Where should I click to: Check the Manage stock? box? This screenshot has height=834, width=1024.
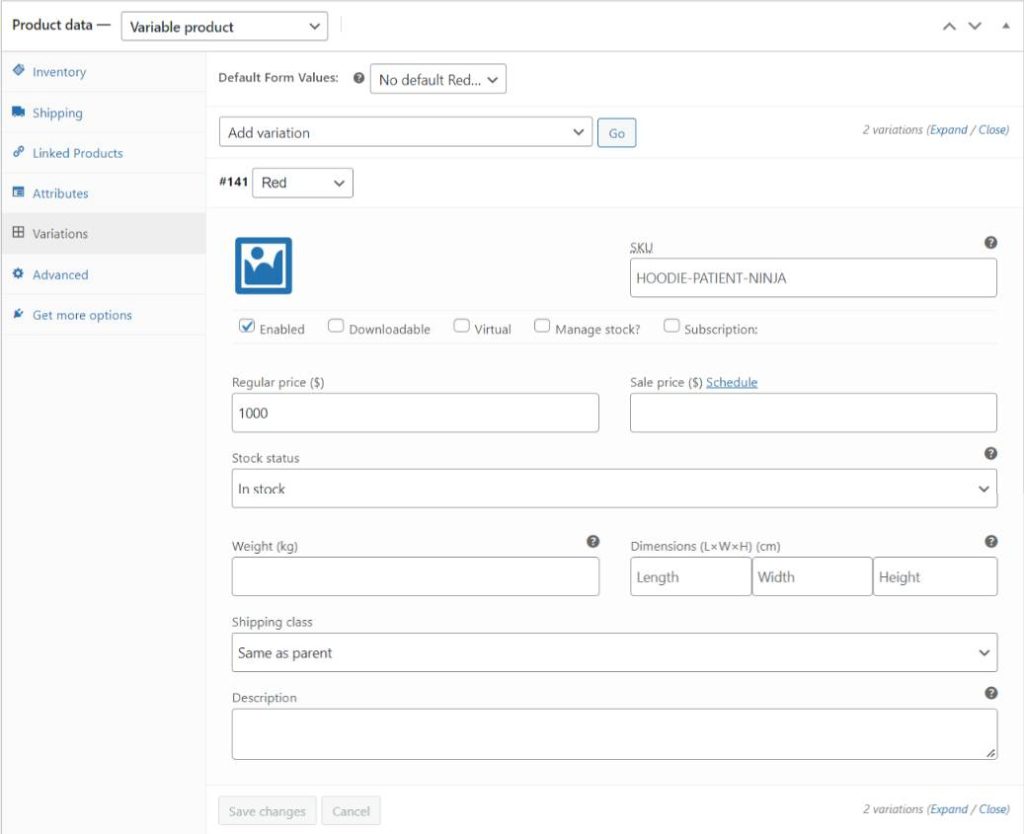tap(542, 324)
